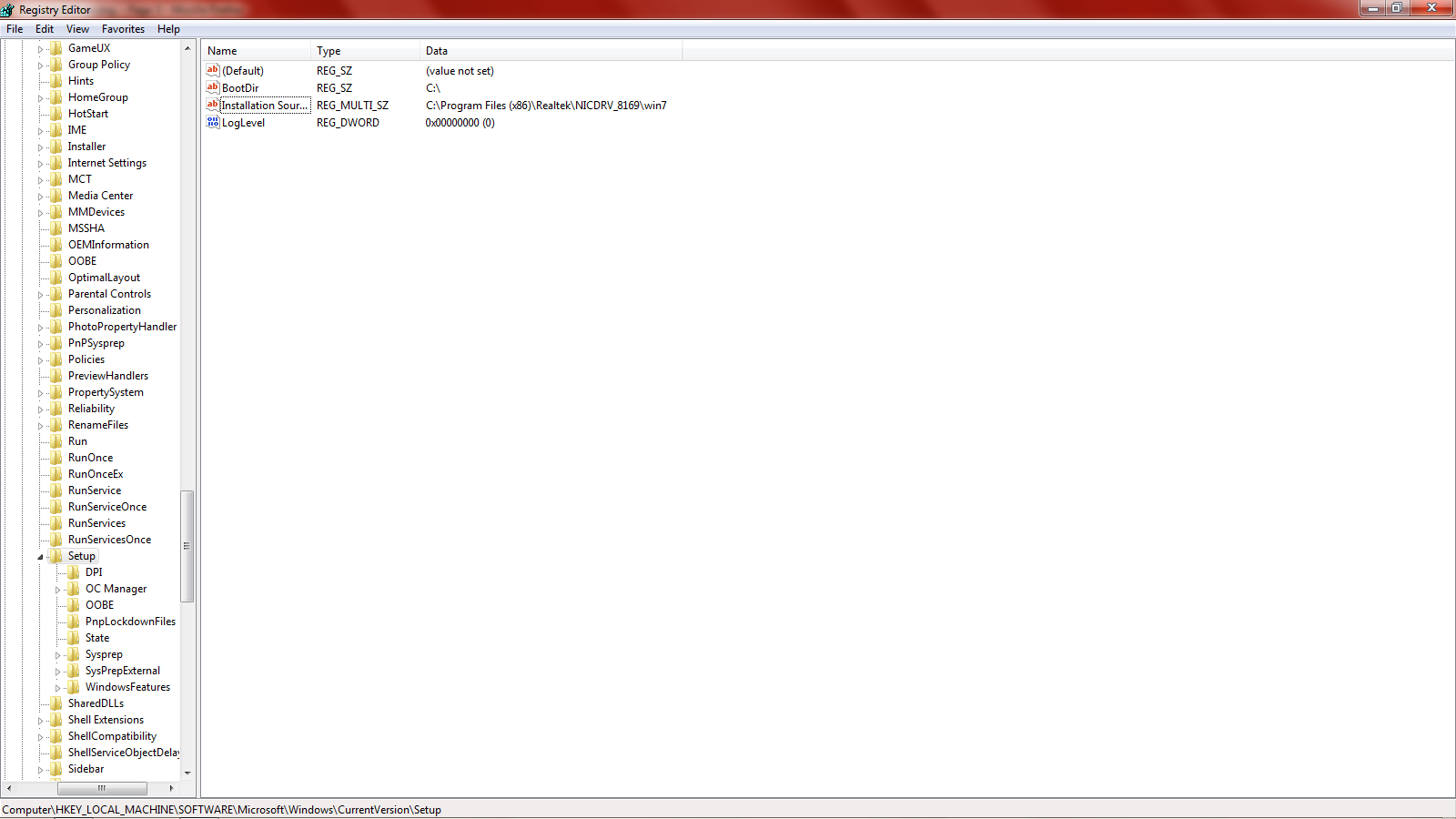The width and height of the screenshot is (1456, 819).
Task: Select the SharedDLLs folder icon
Action: coord(56,703)
